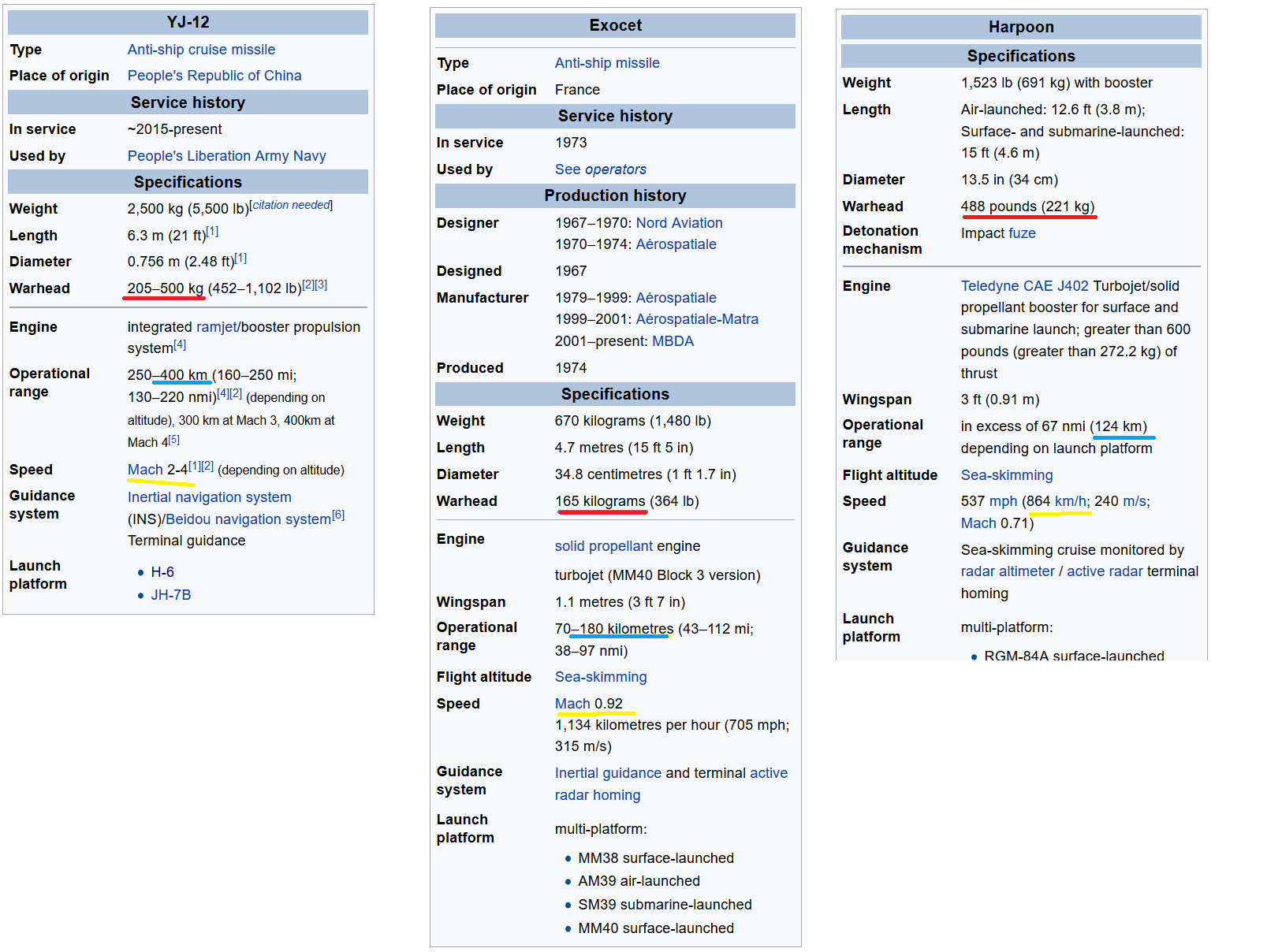Image resolution: width=1267 pixels, height=952 pixels.
Task: Click the Harpoon infobox title
Action: point(1021,27)
